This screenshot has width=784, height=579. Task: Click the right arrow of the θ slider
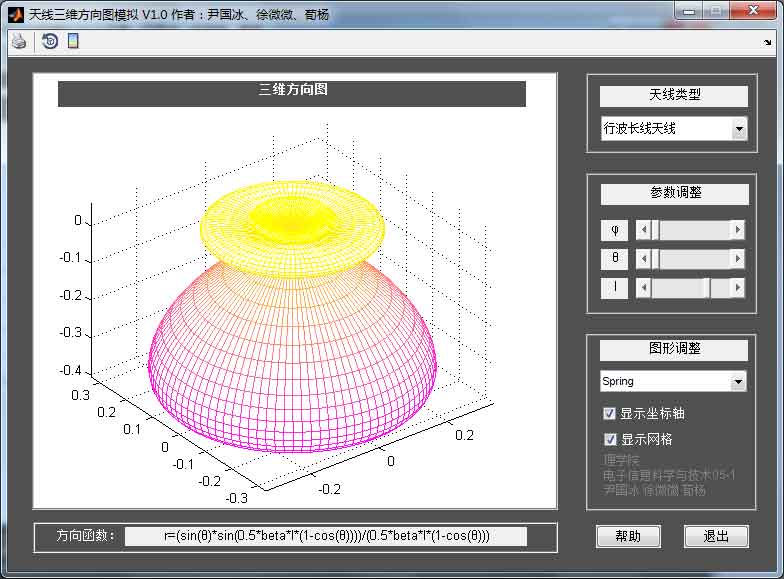pos(738,258)
